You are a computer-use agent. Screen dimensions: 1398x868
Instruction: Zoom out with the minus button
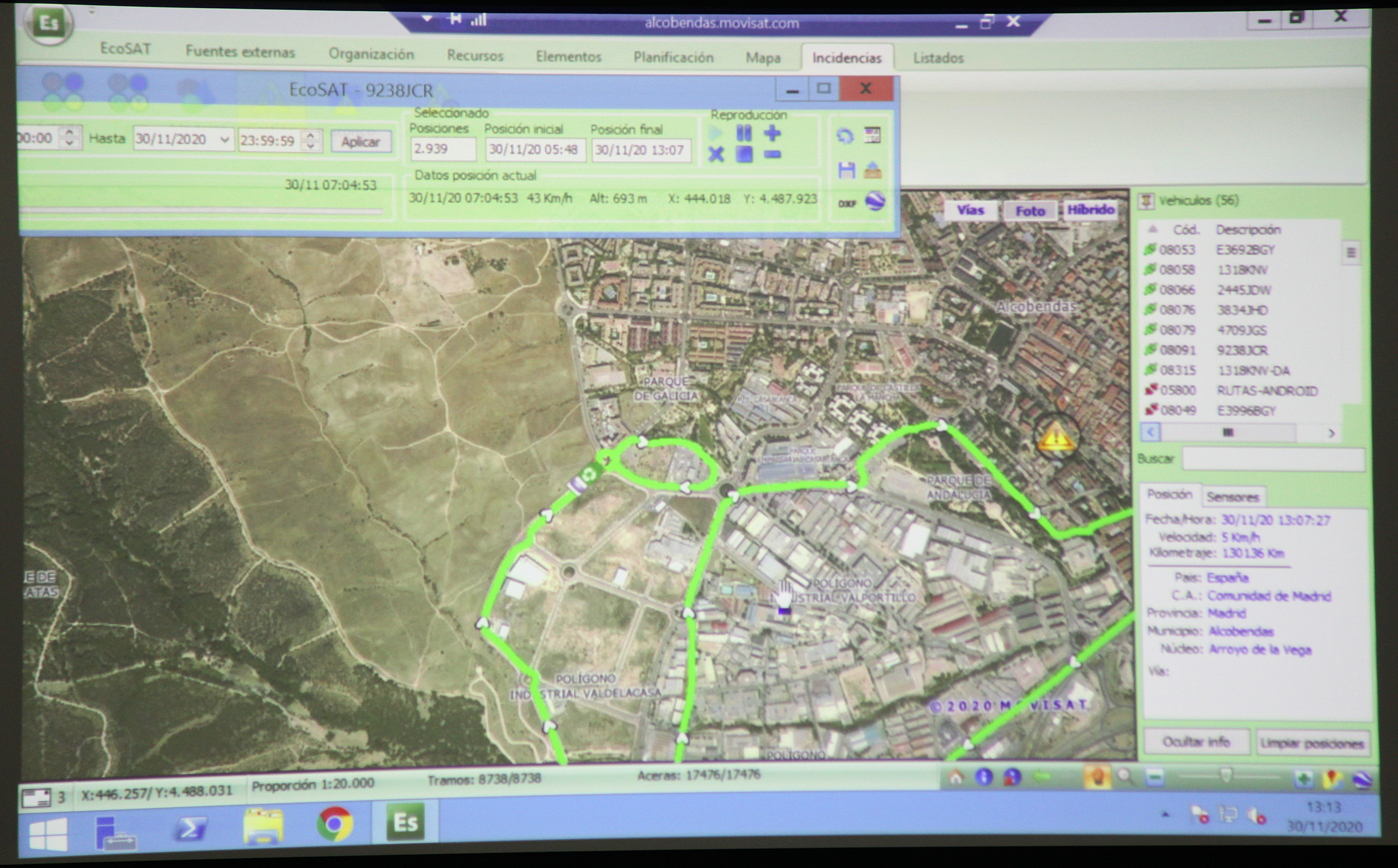(x=1154, y=777)
